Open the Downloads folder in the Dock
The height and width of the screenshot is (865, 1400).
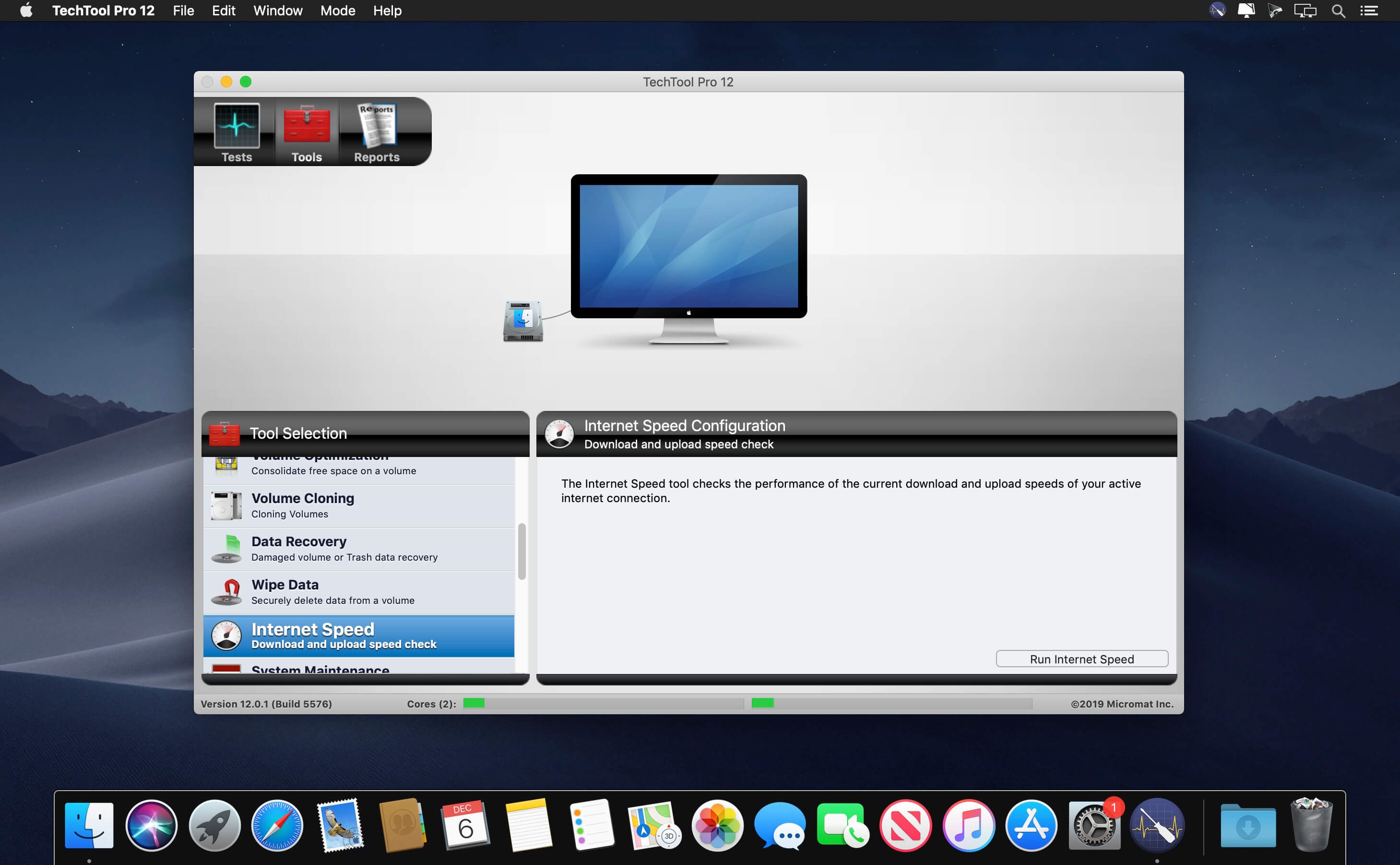point(1248,825)
